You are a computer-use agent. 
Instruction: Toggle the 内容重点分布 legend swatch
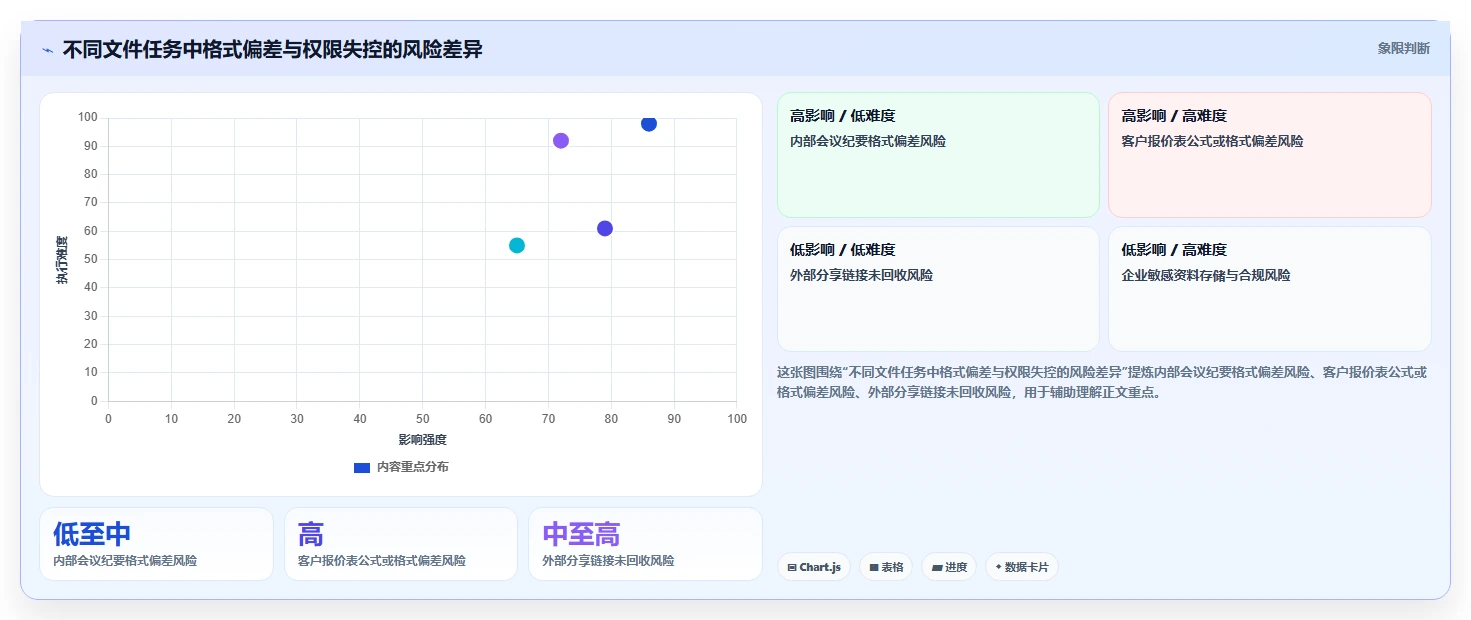pyautogui.click(x=362, y=467)
